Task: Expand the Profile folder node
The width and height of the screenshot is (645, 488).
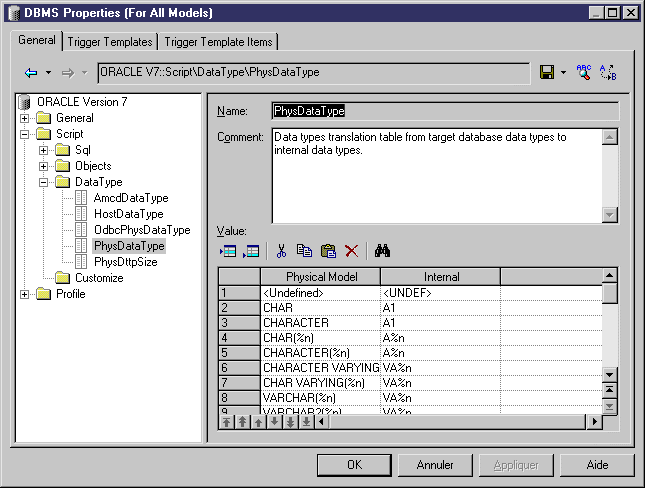Action: [25, 294]
